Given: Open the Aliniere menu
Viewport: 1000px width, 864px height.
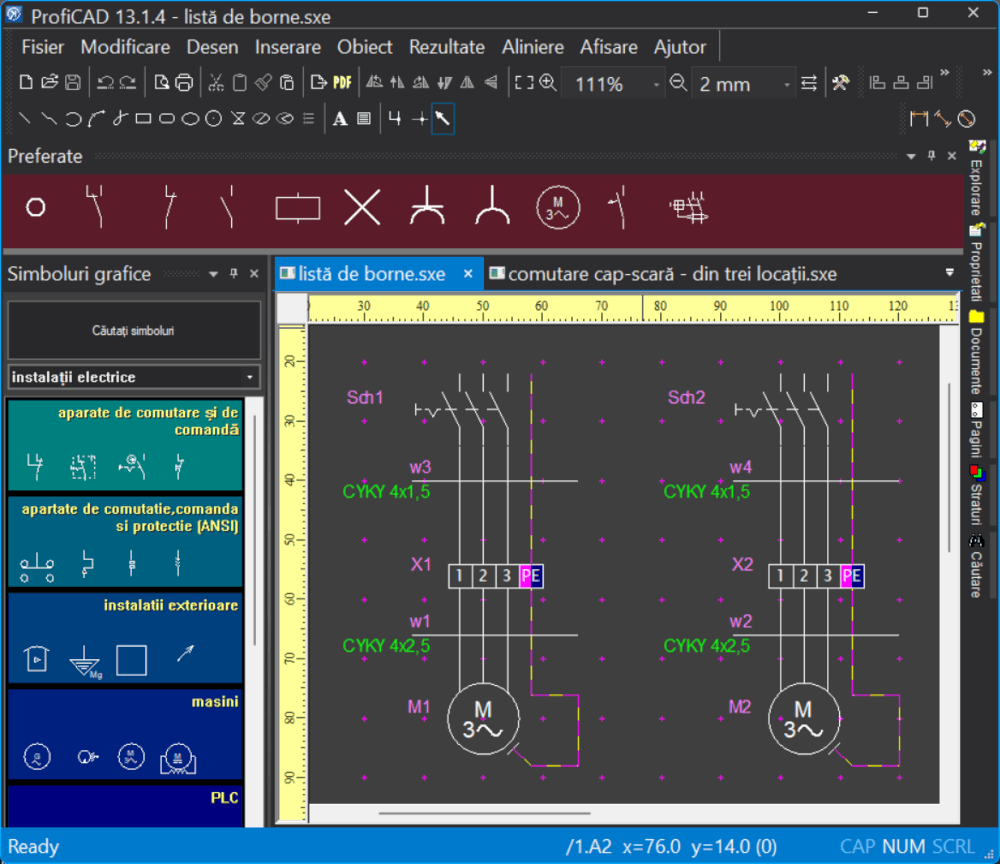Looking at the screenshot, I should tap(533, 47).
